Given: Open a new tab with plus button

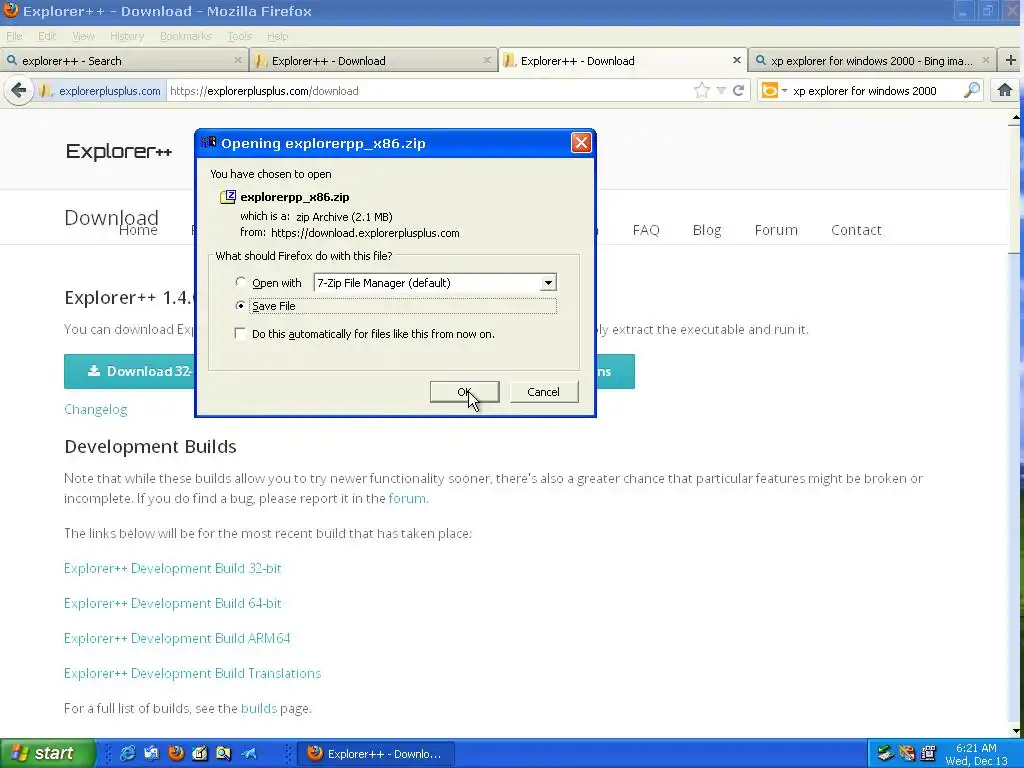Looking at the screenshot, I should coord(1010,60).
